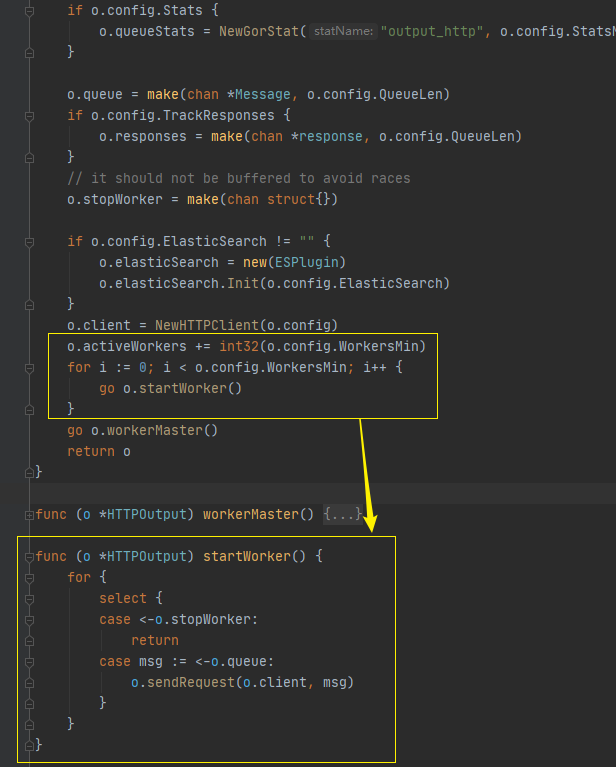
Task: Fold the 'if o.config.TrackResponses' block
Action: pos(29,116)
